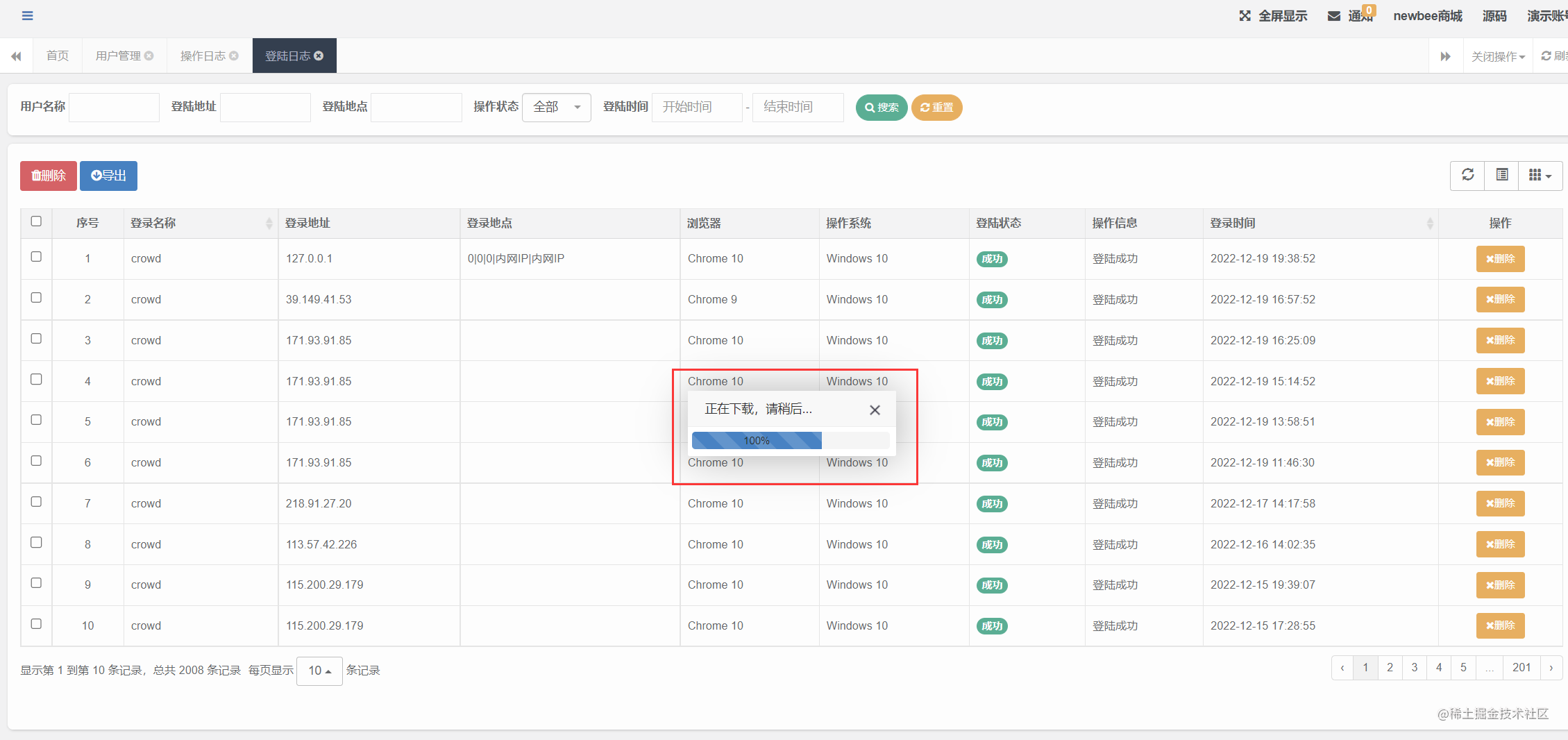Click the 100% download progress bar

point(791,441)
